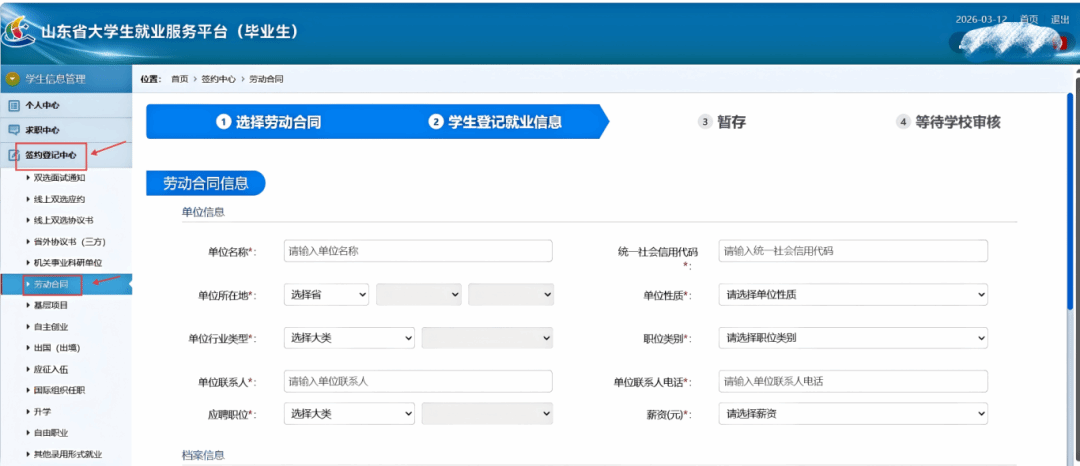This screenshot has height=466, width=1080.
Task: Click the 求职中心 sidebar icon
Action: point(13,130)
